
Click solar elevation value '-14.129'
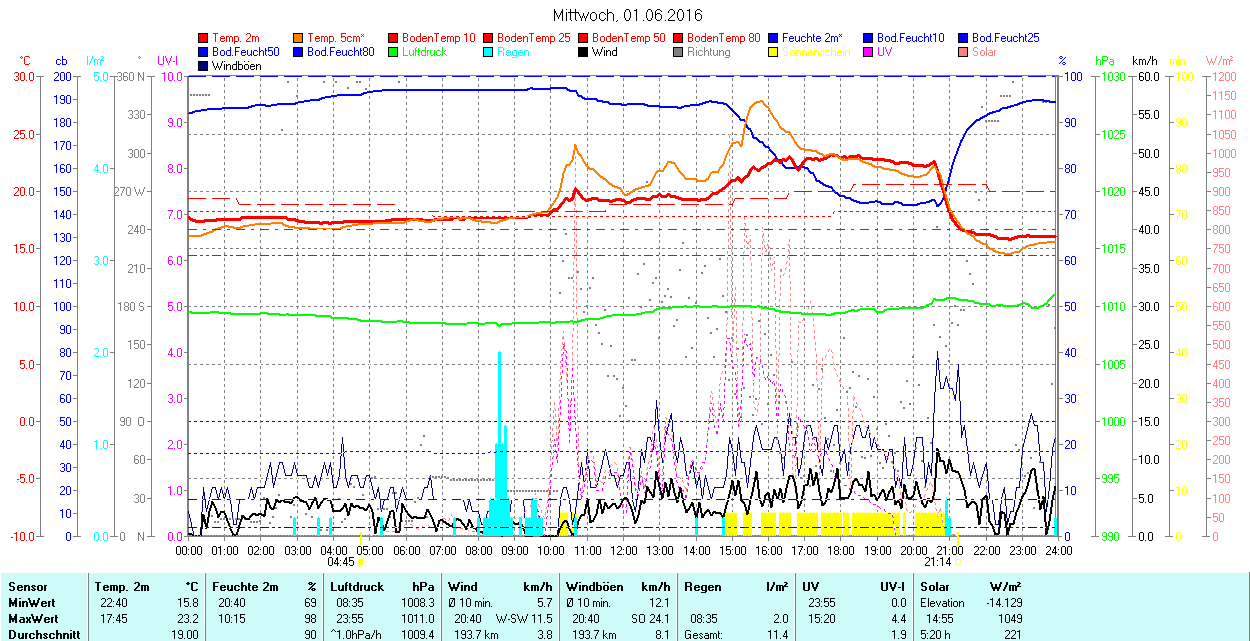[1002, 603]
